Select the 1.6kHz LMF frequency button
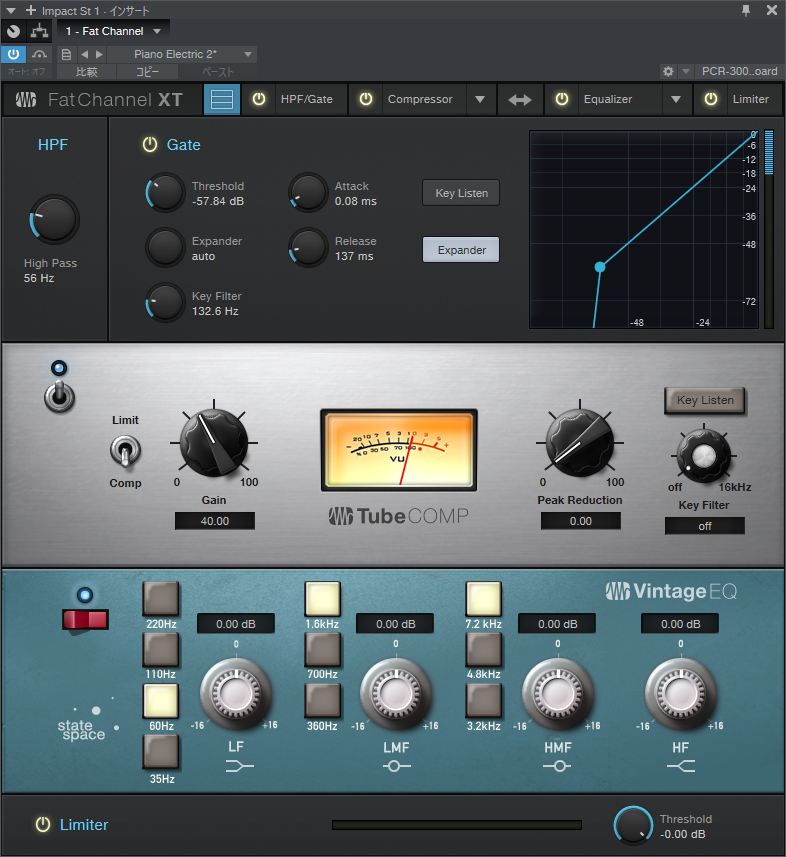 click(x=322, y=599)
